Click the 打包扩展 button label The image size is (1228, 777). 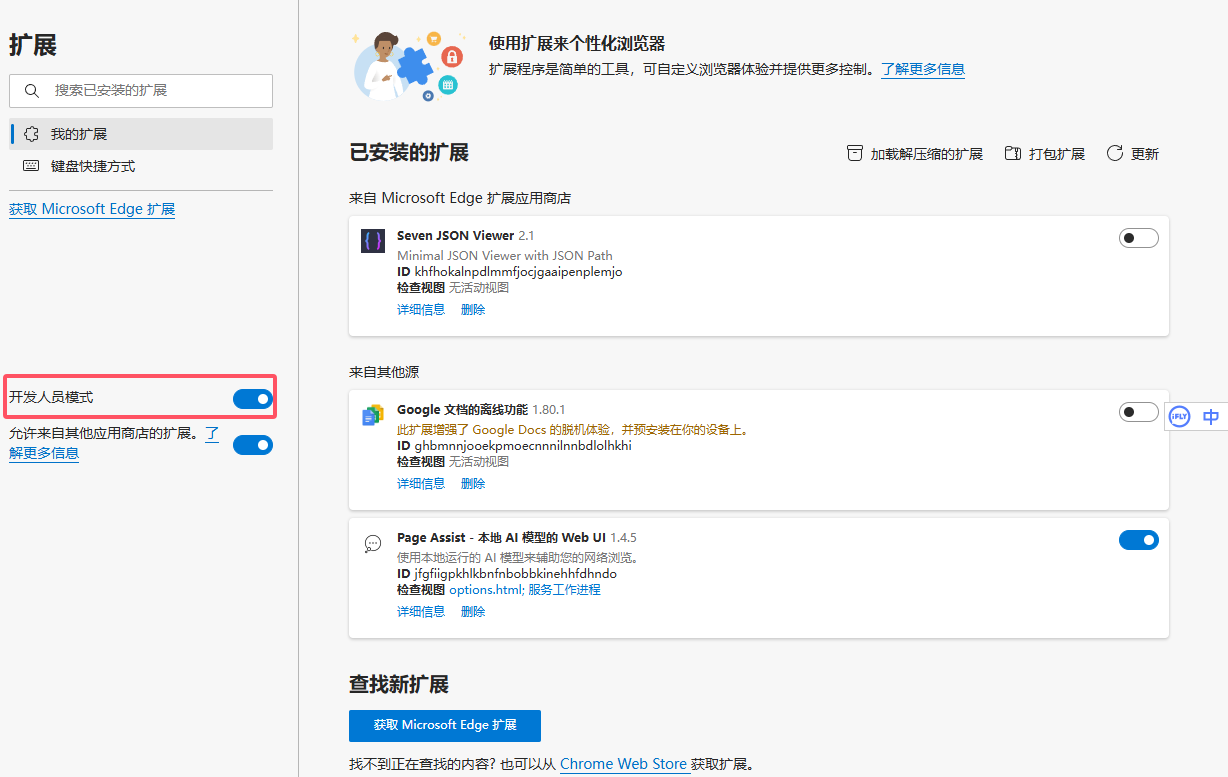(1057, 154)
